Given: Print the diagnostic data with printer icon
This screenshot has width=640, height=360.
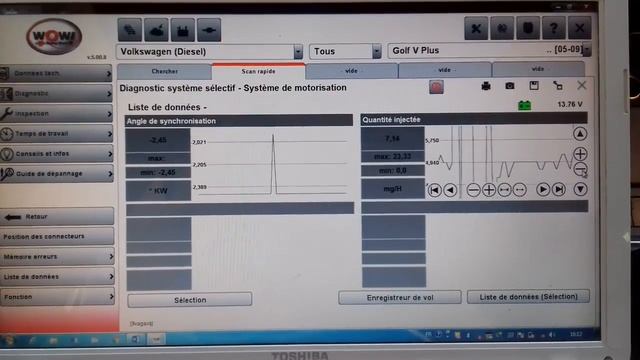Looking at the screenshot, I should click(x=486, y=86).
